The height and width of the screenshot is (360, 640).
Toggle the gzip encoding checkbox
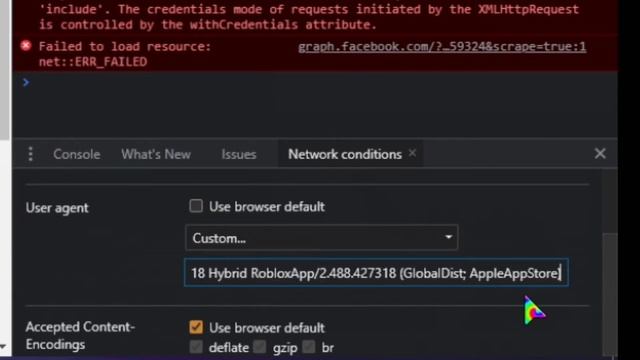click(x=260, y=347)
